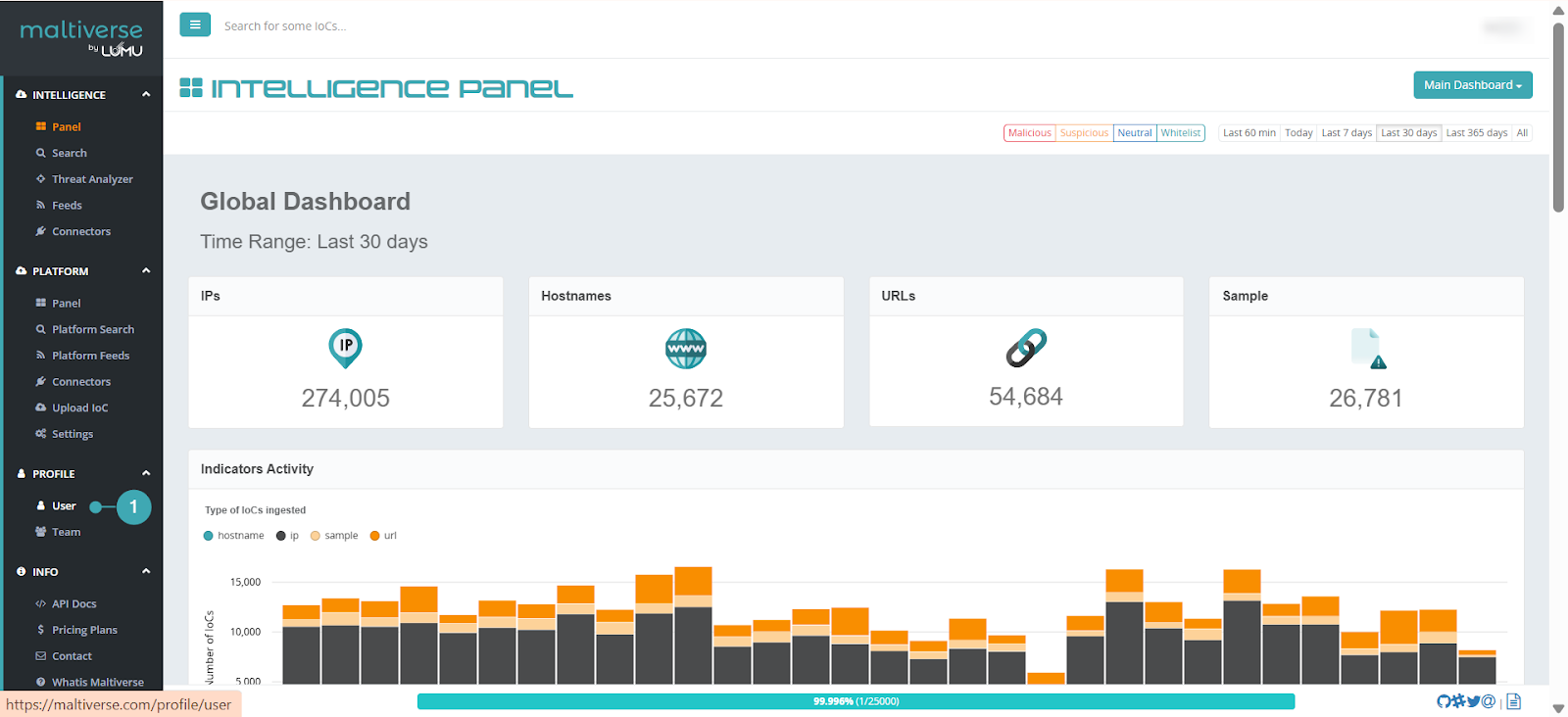Viewport: 1568px width, 717px height.
Task: Click the IoC search input field
Action: (x=392, y=26)
